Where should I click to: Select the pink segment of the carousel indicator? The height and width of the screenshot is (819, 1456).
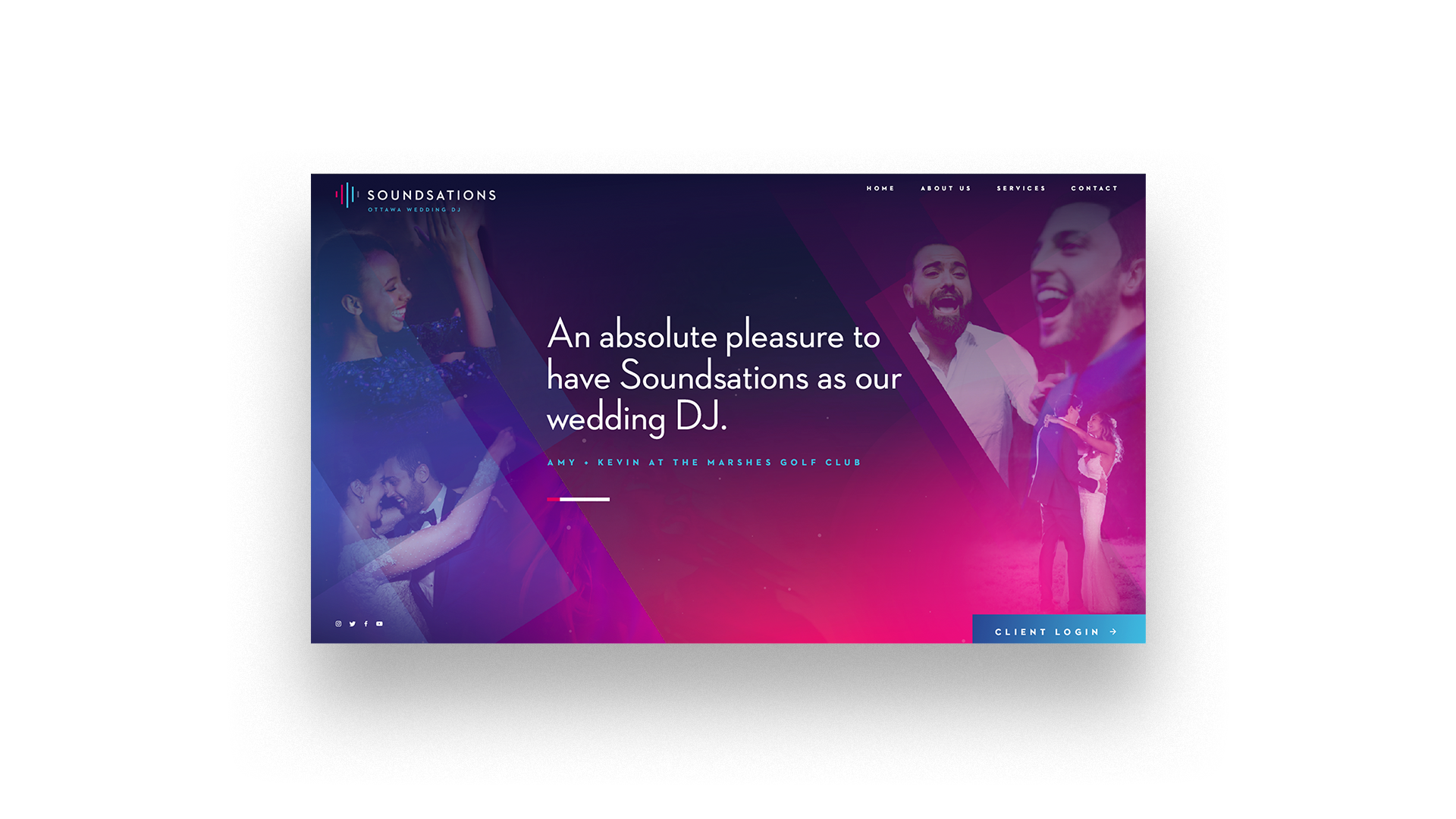[554, 499]
